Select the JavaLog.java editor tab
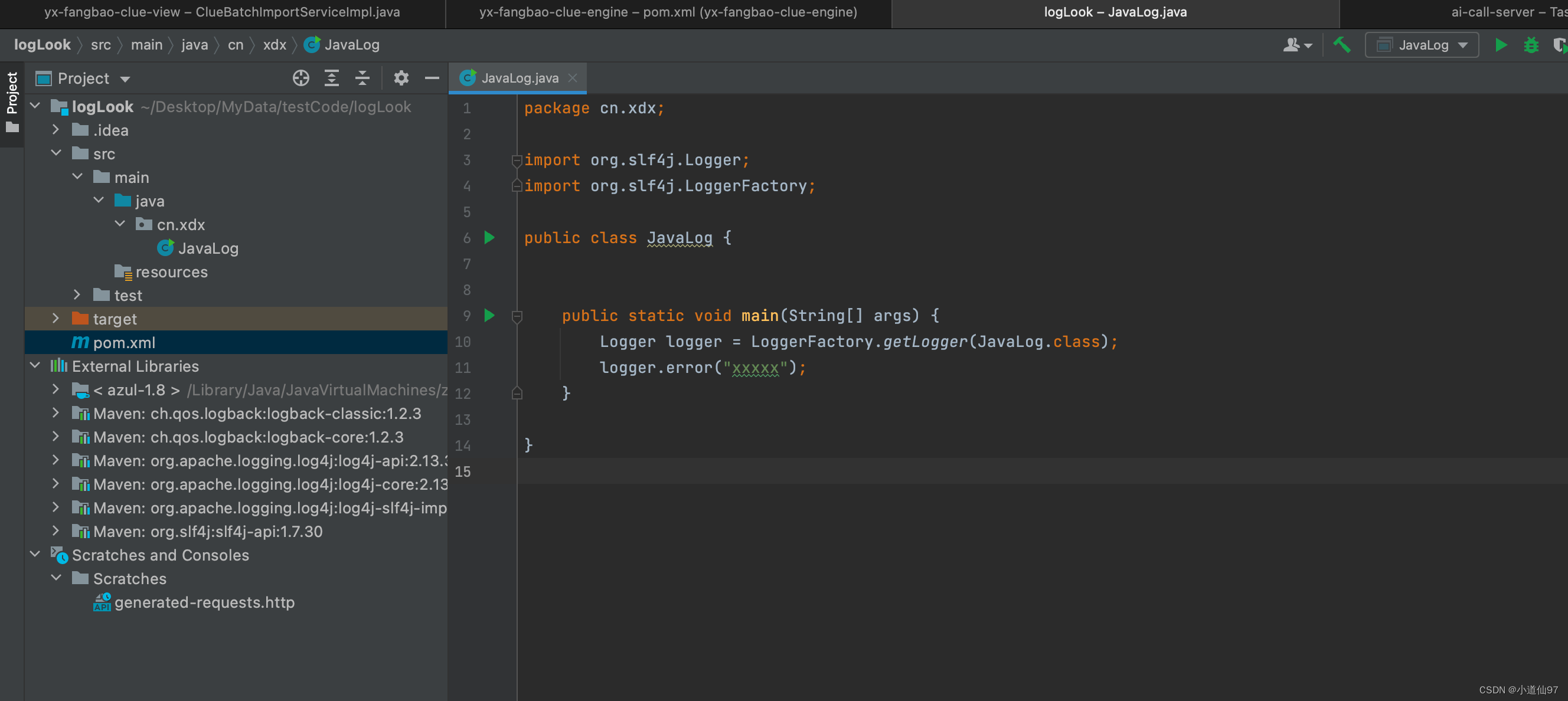 (x=518, y=78)
